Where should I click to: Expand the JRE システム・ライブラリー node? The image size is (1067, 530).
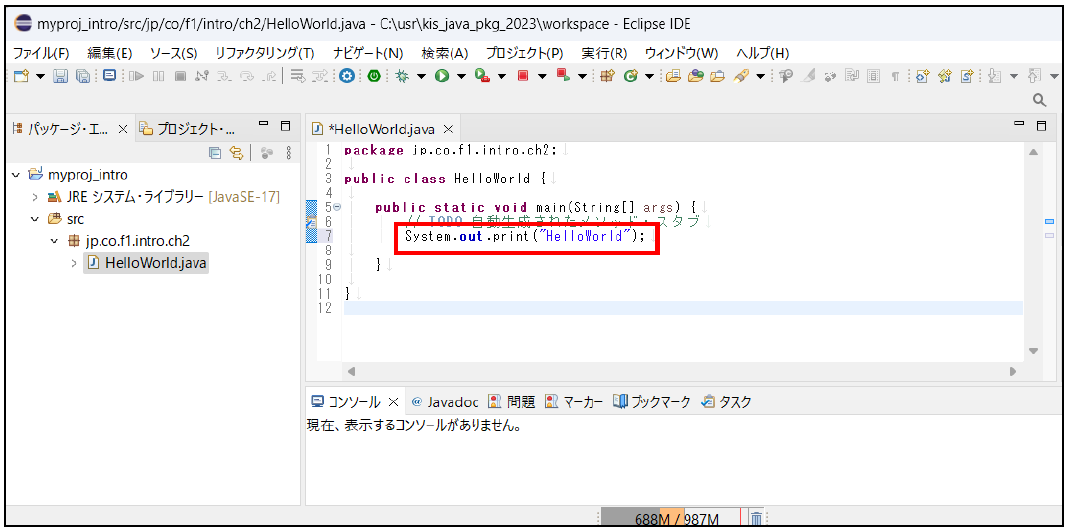(35, 197)
